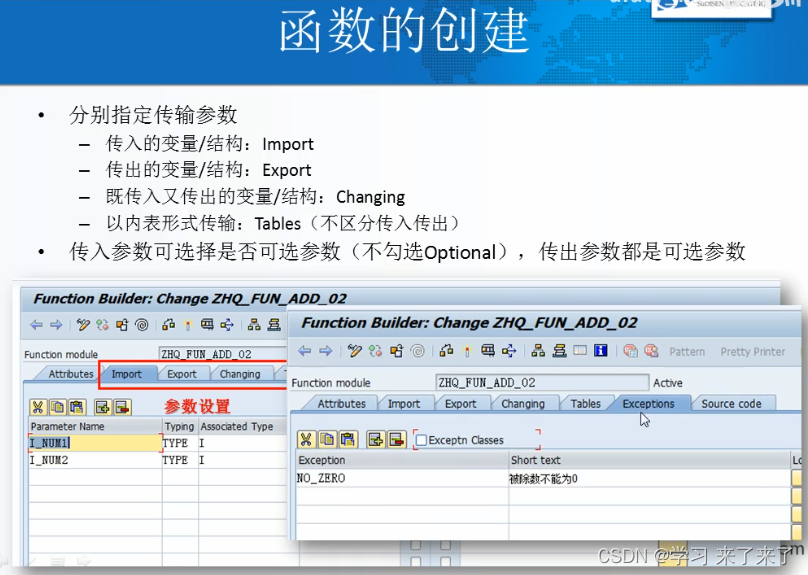Screen dimensions: 808x575
Task: Click the navigation window icon in front window toolbar
Action: click(559, 351)
